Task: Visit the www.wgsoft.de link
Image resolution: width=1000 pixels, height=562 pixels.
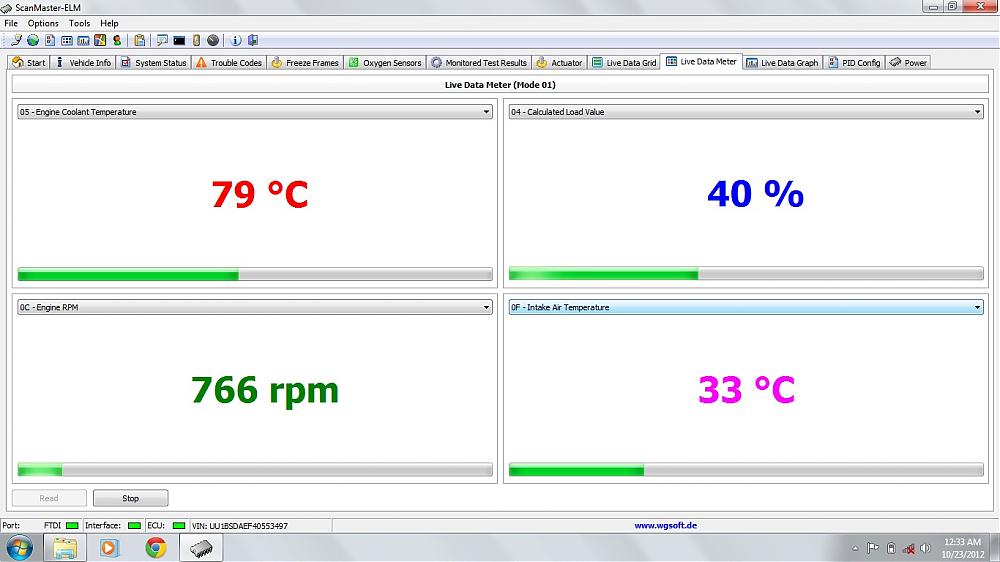Action: [x=665, y=525]
